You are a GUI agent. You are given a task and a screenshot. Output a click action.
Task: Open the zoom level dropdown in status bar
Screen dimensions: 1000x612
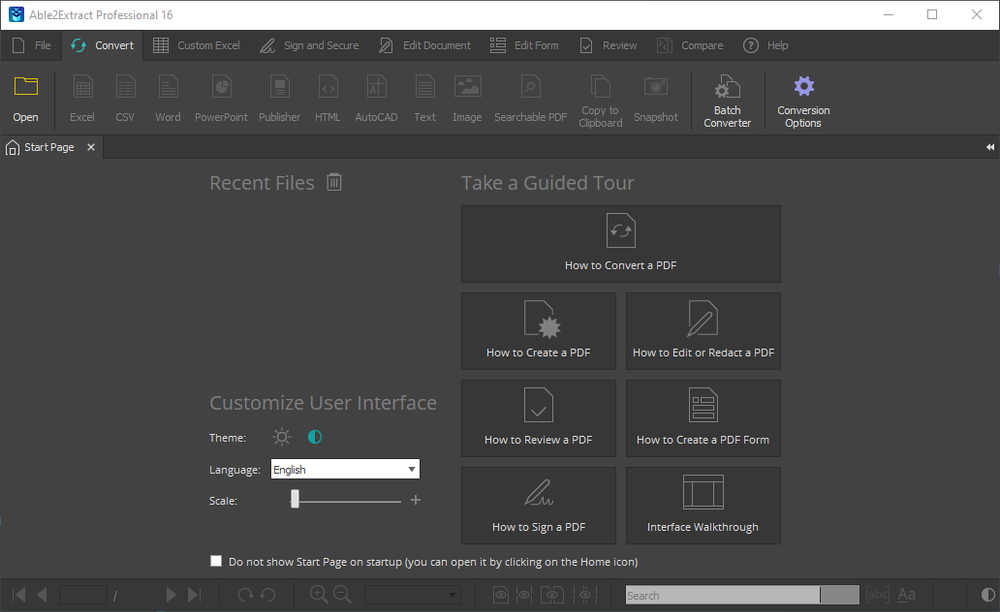(412, 595)
